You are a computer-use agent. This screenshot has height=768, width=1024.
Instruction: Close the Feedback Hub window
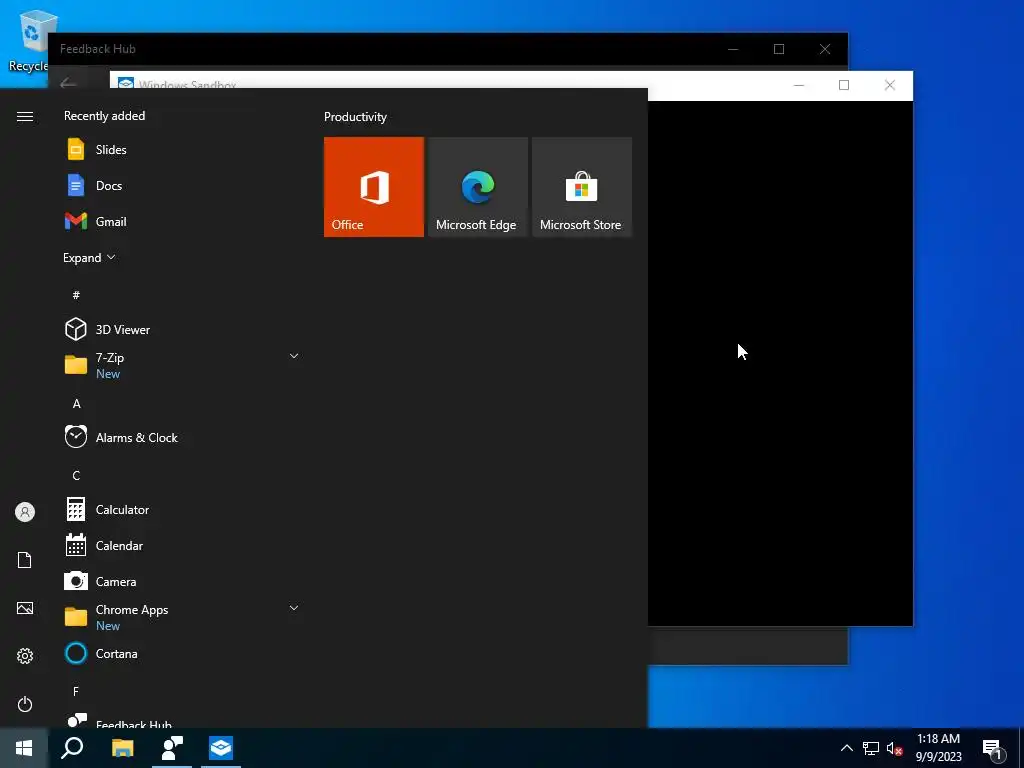(825, 49)
